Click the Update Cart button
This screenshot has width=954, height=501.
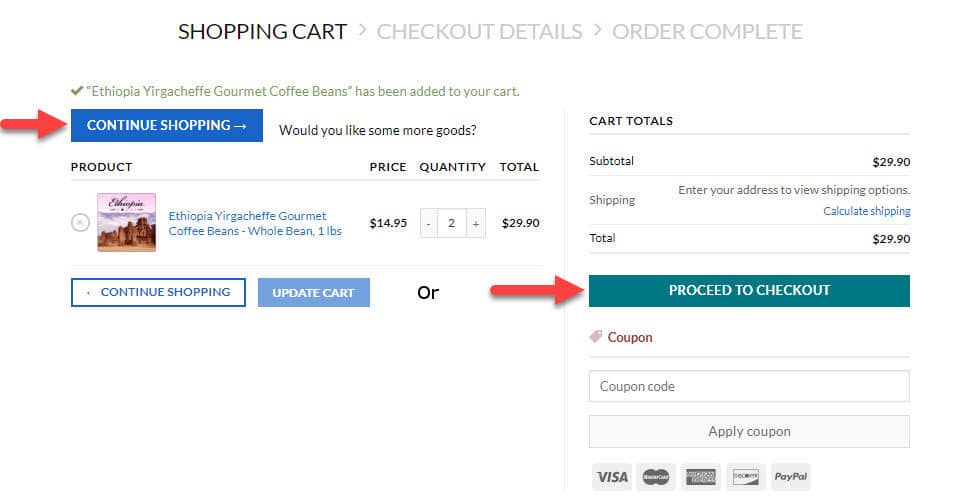click(313, 293)
